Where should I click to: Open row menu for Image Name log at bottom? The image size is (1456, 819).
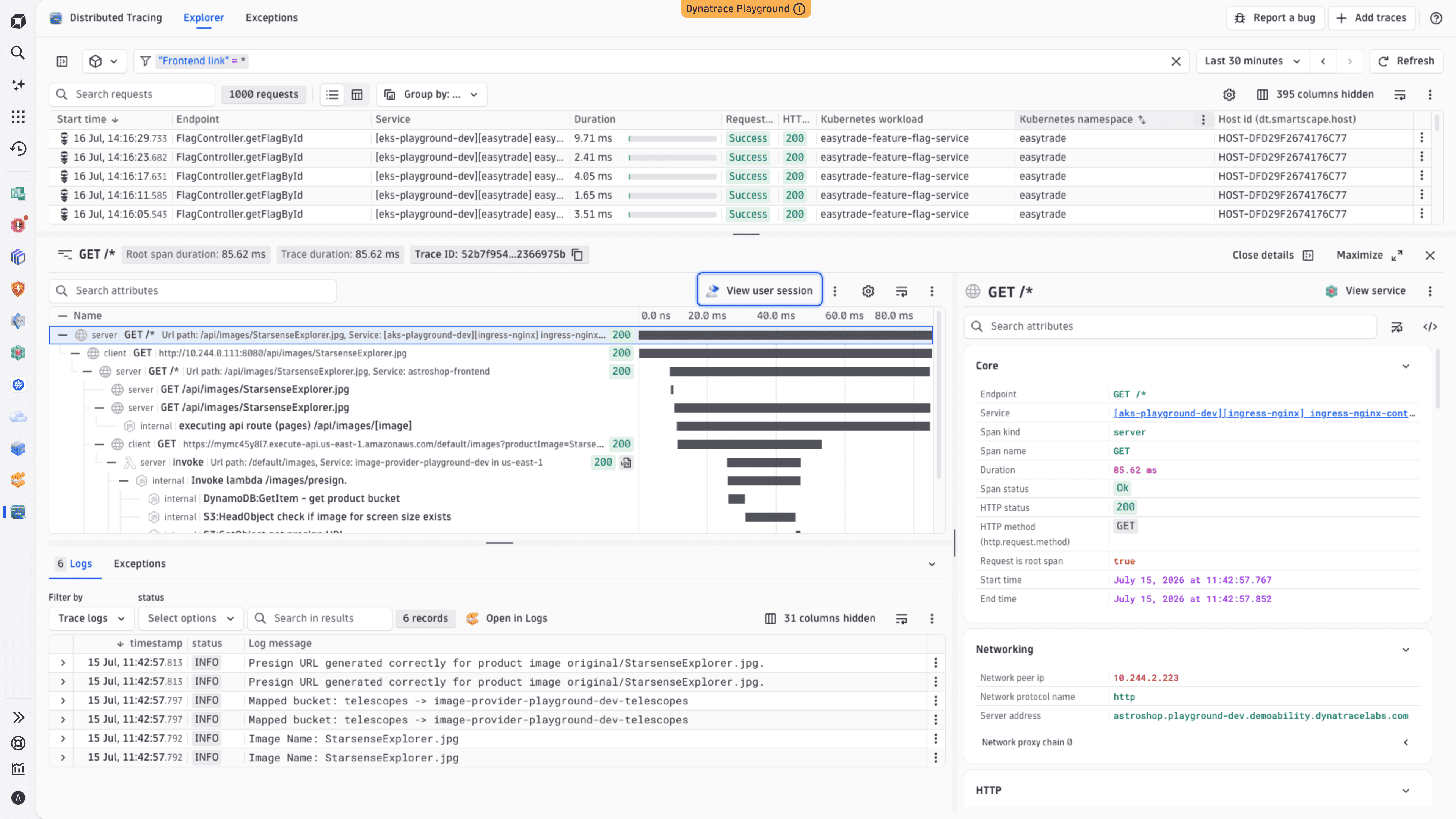935,758
